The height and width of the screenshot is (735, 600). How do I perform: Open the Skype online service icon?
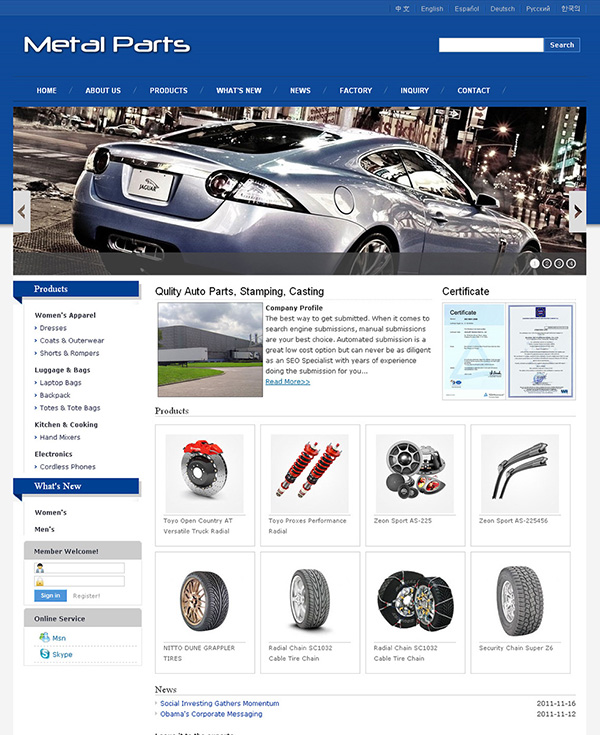(x=45, y=654)
